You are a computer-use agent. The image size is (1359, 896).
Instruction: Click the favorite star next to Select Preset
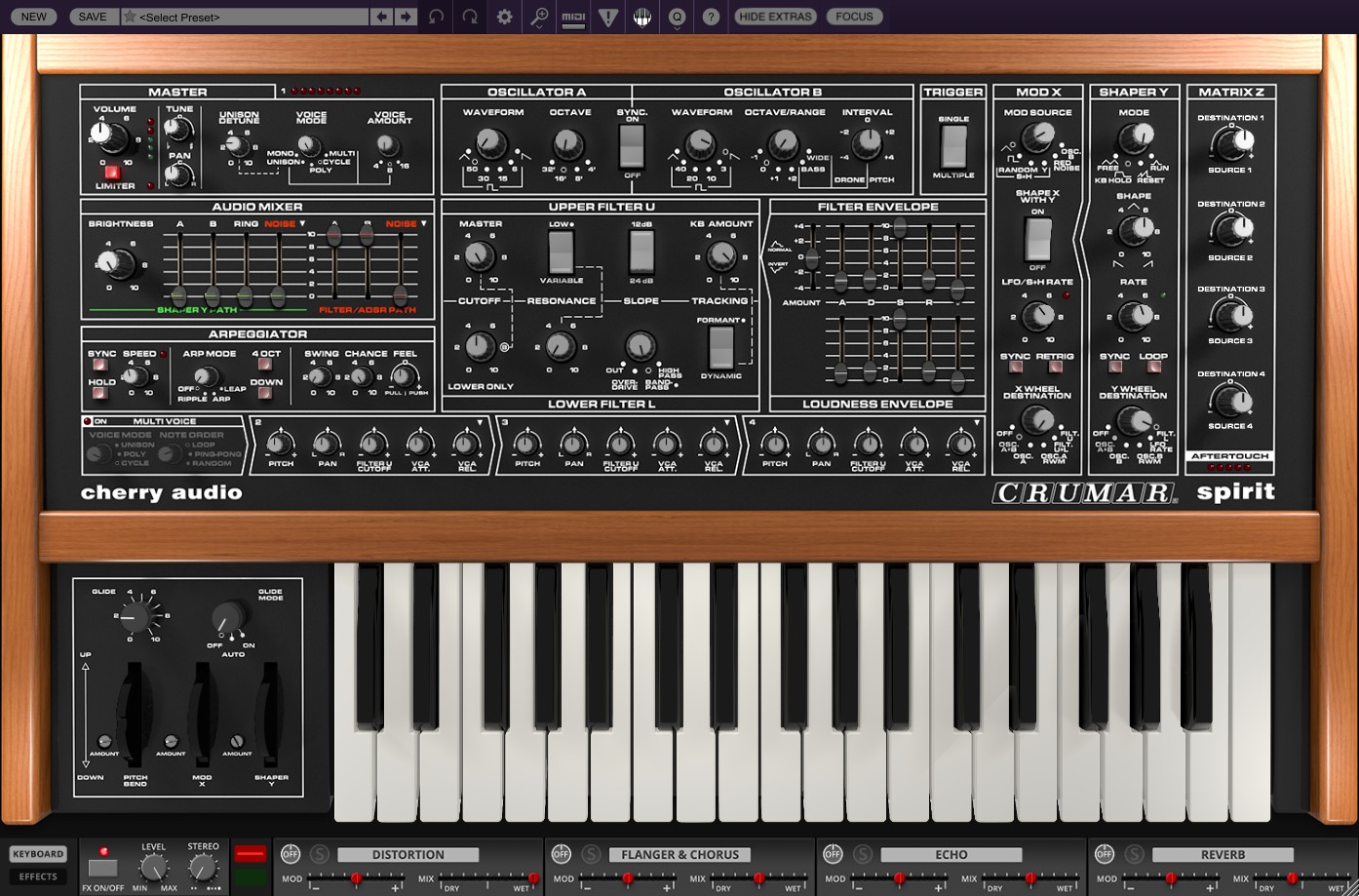tap(130, 17)
